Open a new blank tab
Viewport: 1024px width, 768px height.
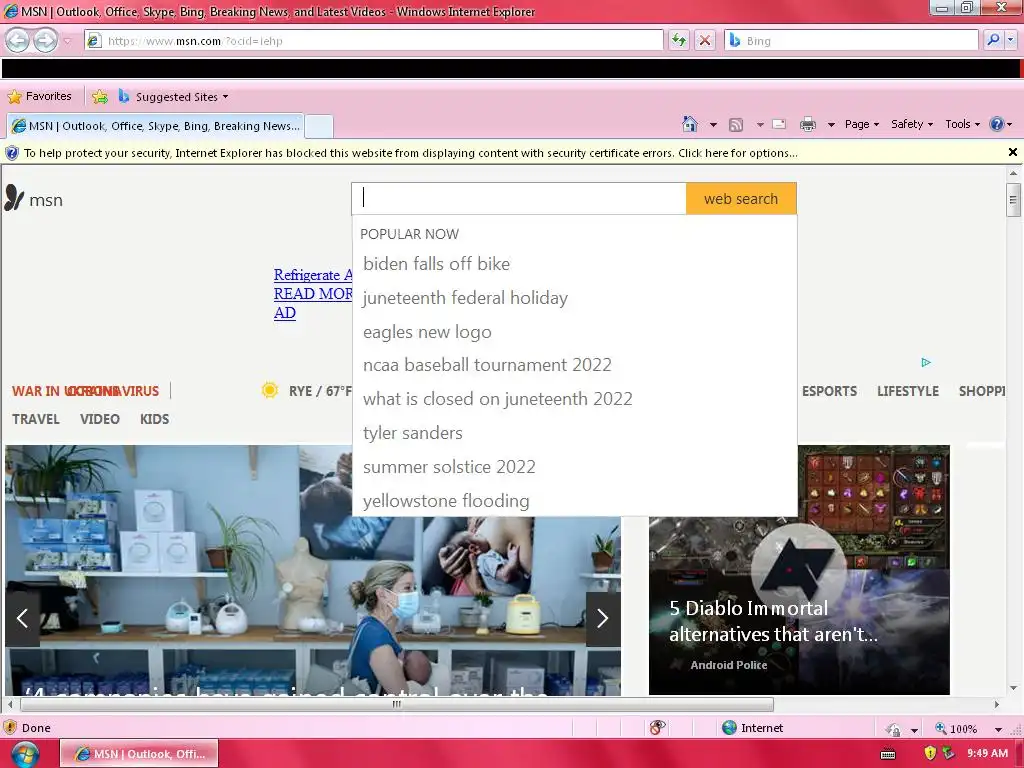pos(319,126)
